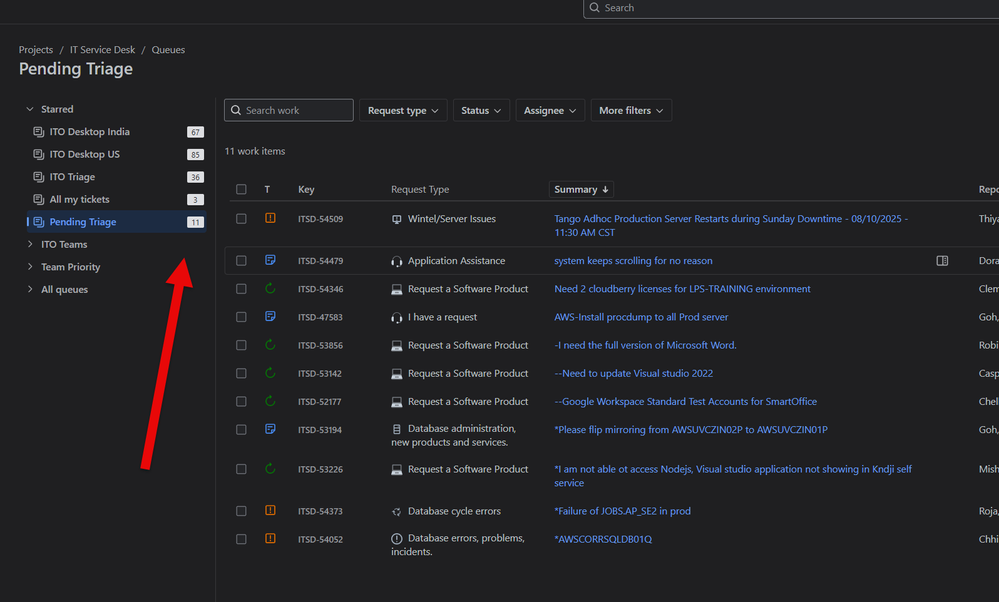Expand the ITO Teams section
This screenshot has height=602, width=999.
click(30, 244)
